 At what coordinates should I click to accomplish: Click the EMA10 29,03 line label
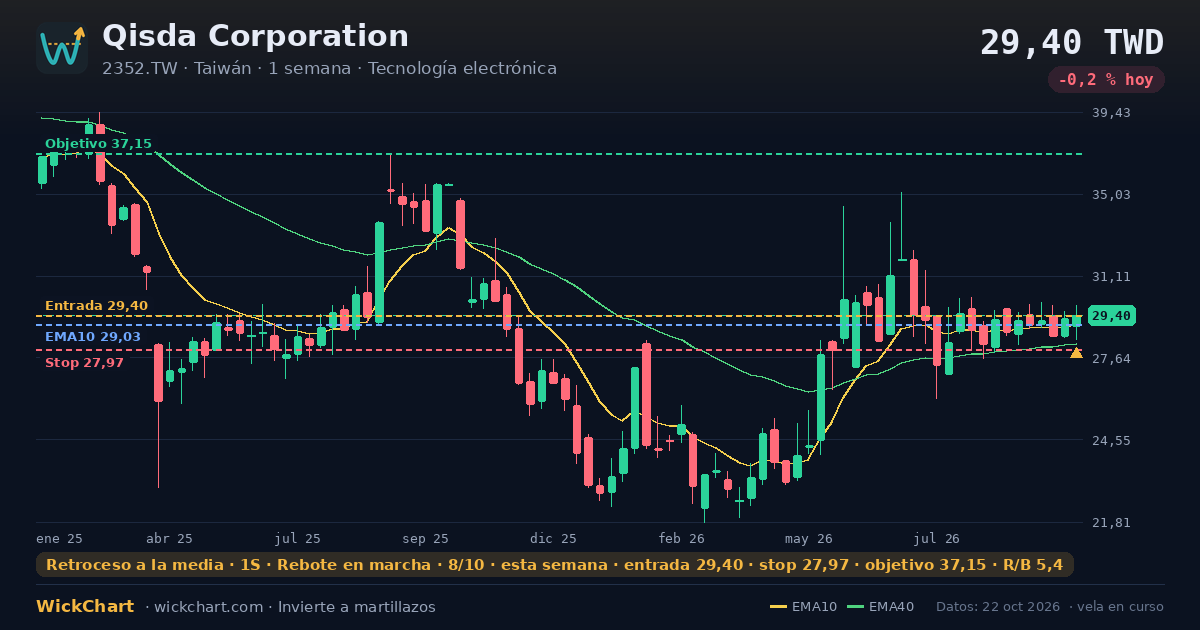point(93,337)
